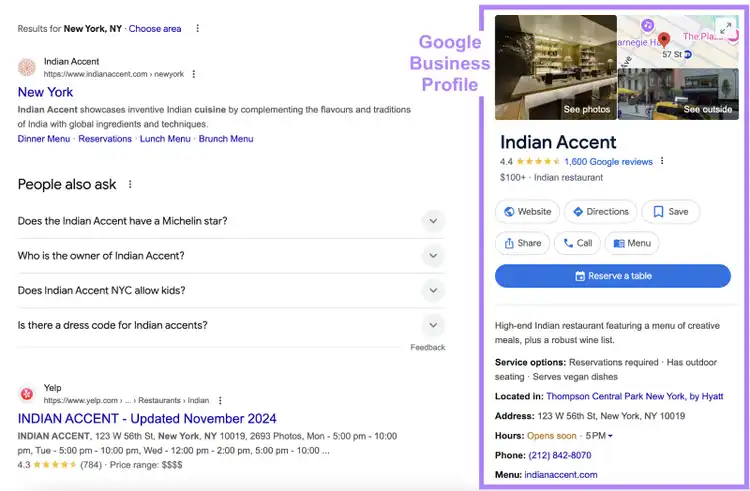750x491 pixels.
Task: Expand the map in the business profile
Action: 726,28
